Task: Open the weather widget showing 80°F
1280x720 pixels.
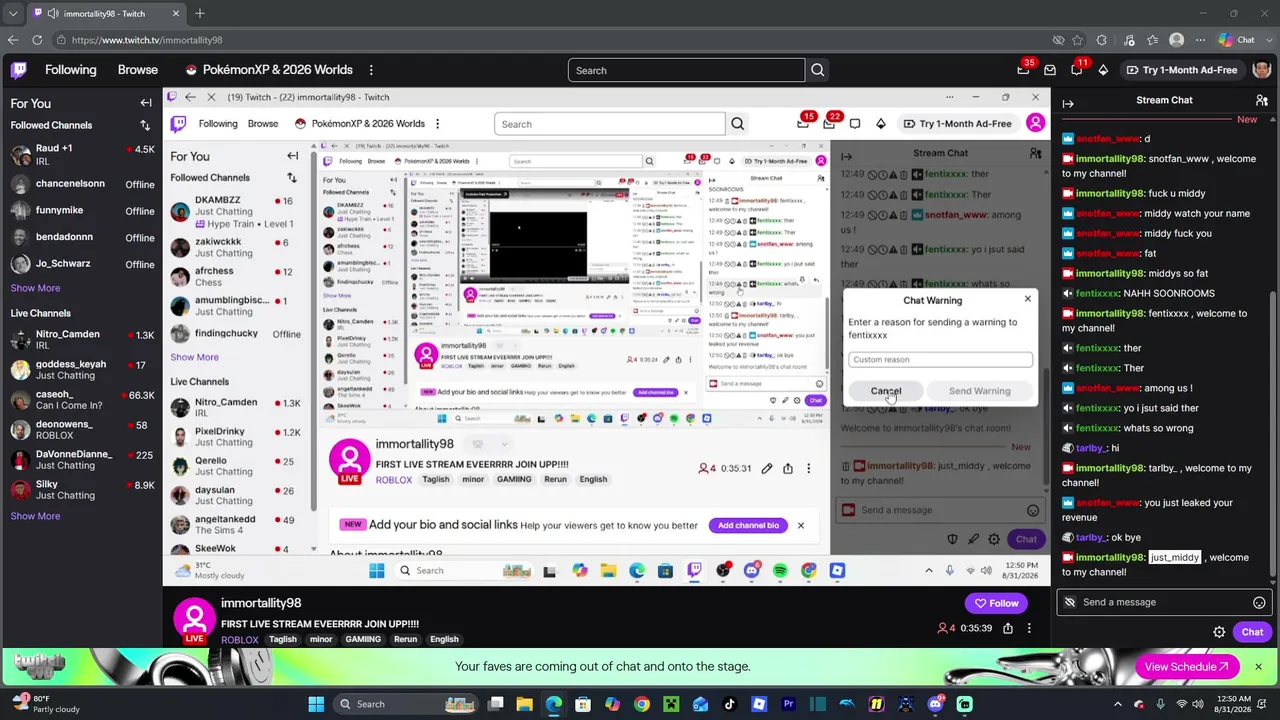Action: (45, 704)
